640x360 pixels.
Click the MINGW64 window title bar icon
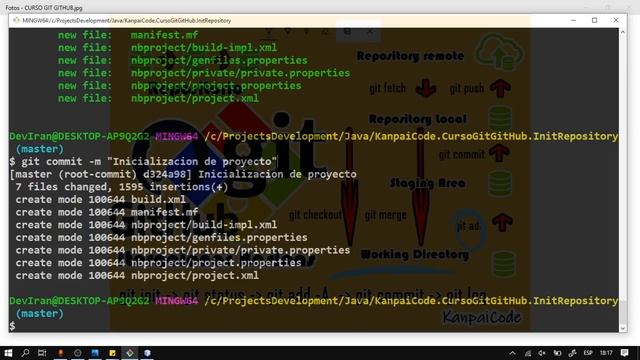click(x=16, y=20)
